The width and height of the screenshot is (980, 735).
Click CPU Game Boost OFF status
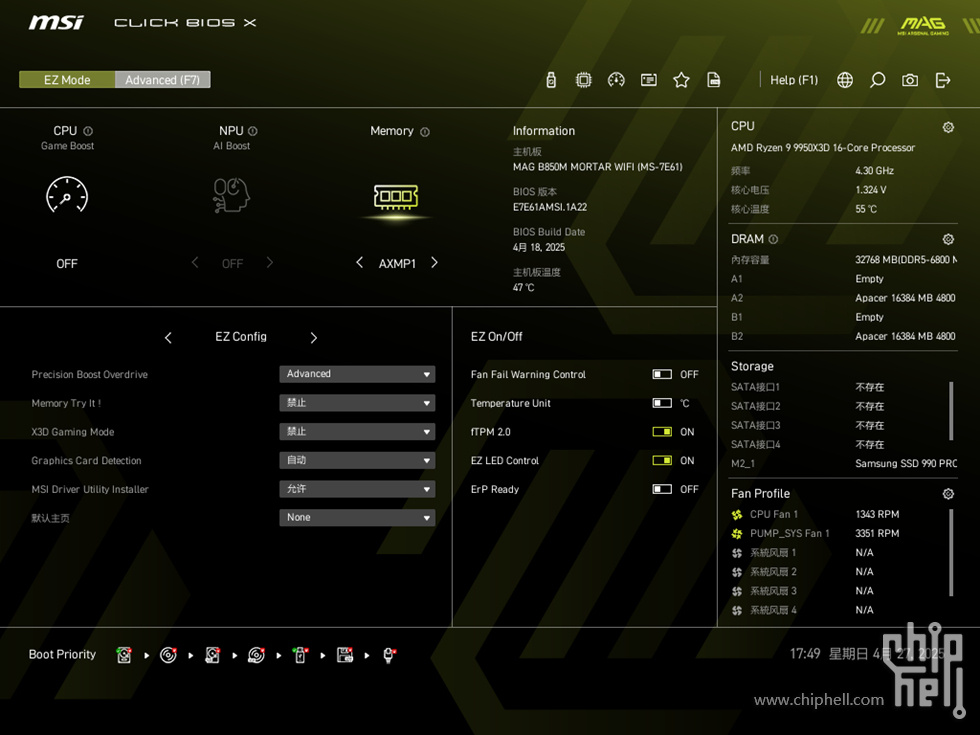click(67, 264)
